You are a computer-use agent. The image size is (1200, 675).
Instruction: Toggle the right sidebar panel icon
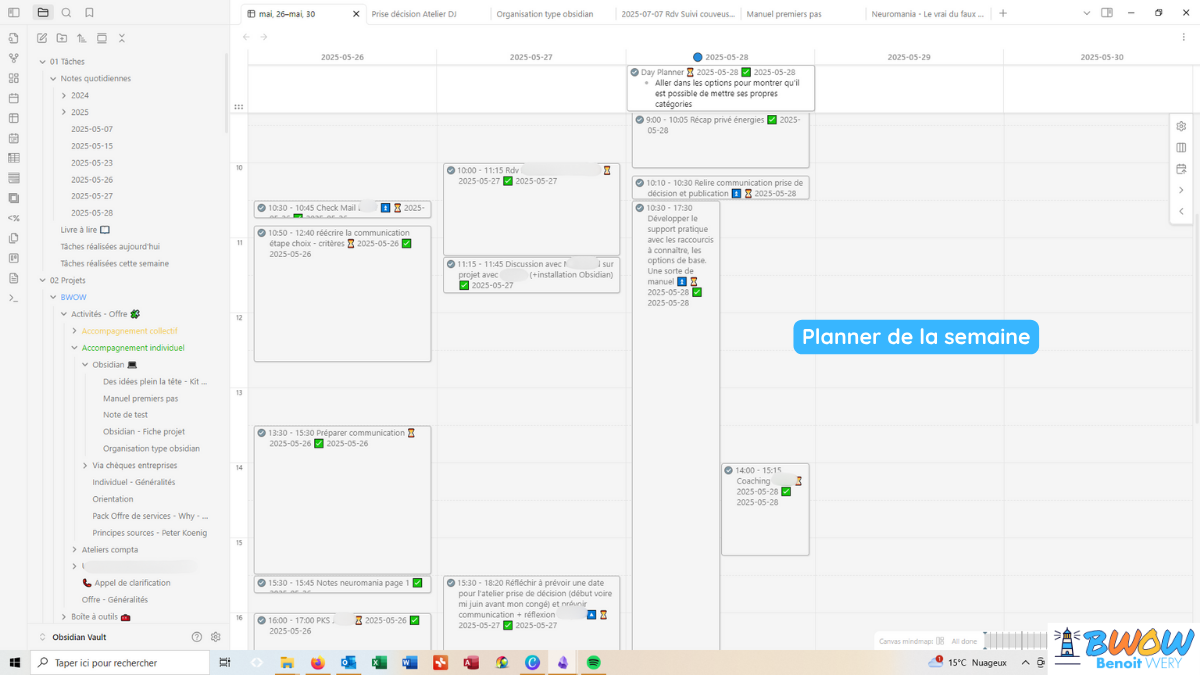[x=1107, y=13]
